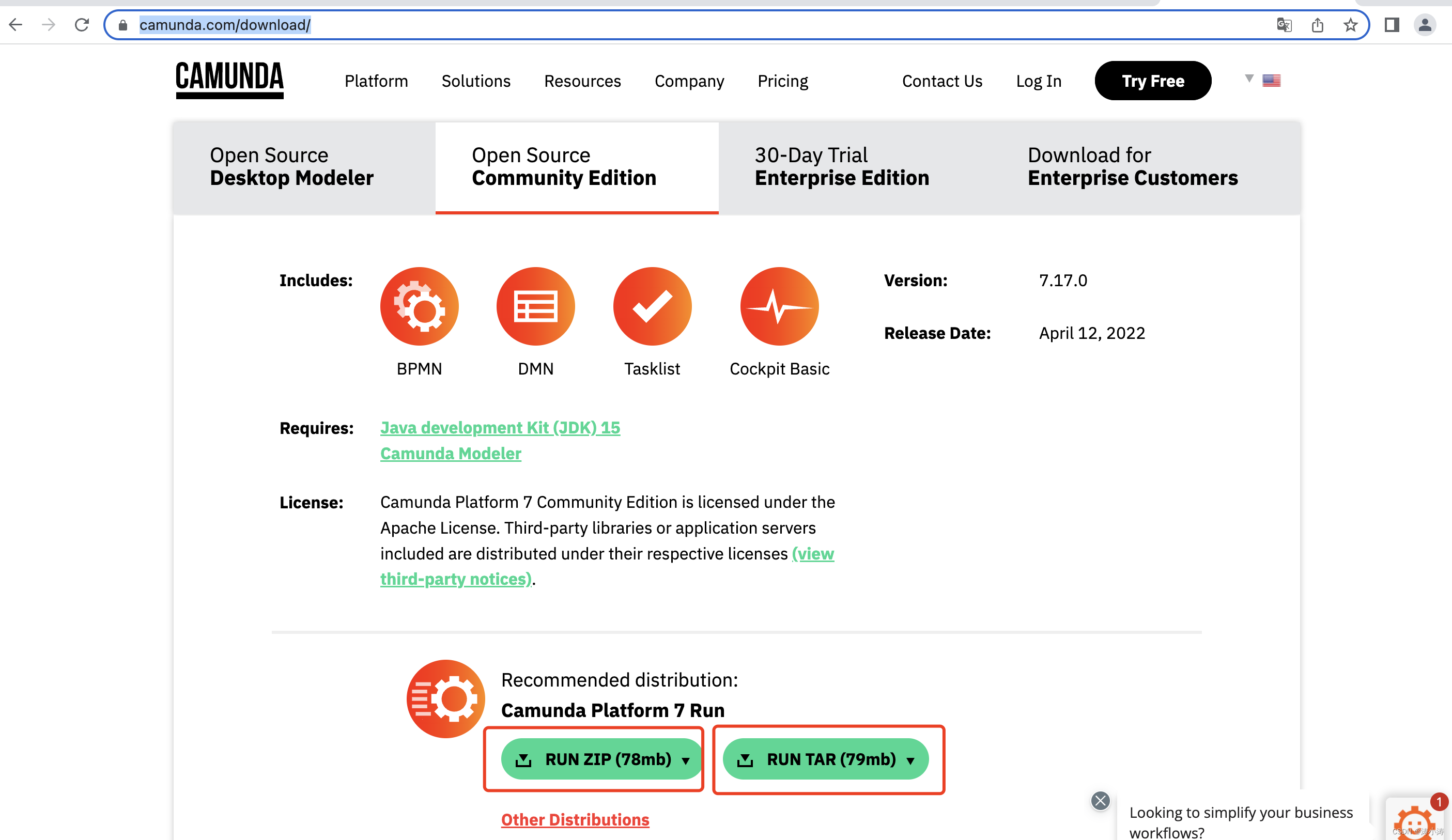Image resolution: width=1452 pixels, height=840 pixels.
Task: Expand the RUN ZIP dropdown arrow
Action: coord(686,761)
